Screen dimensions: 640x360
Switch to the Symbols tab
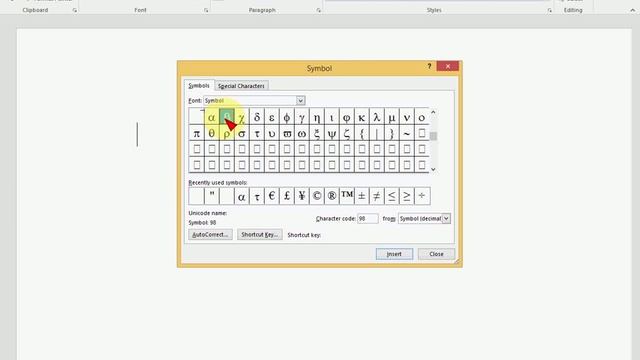click(199, 85)
